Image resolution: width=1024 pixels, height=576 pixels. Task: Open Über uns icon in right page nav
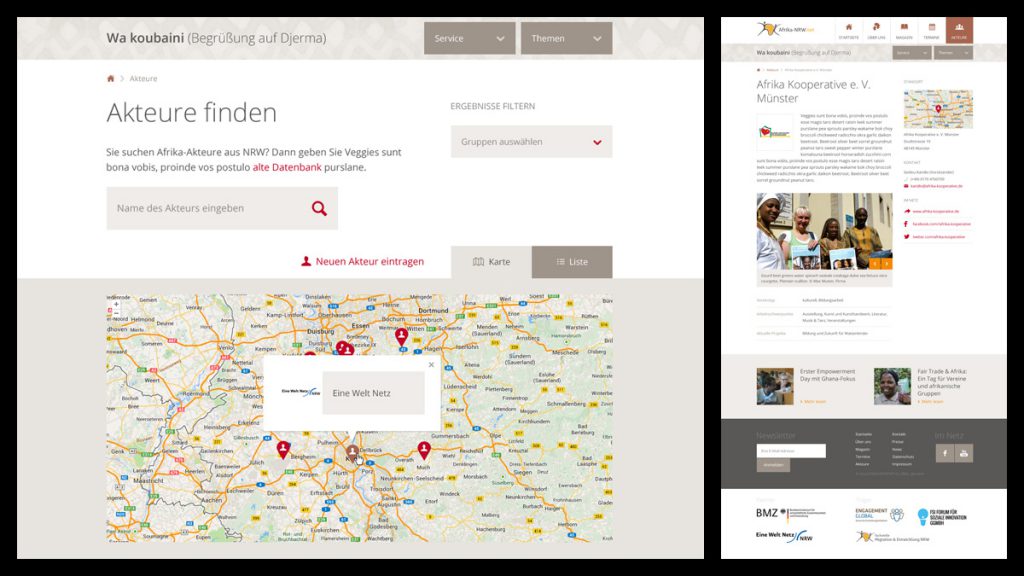pyautogui.click(x=876, y=29)
